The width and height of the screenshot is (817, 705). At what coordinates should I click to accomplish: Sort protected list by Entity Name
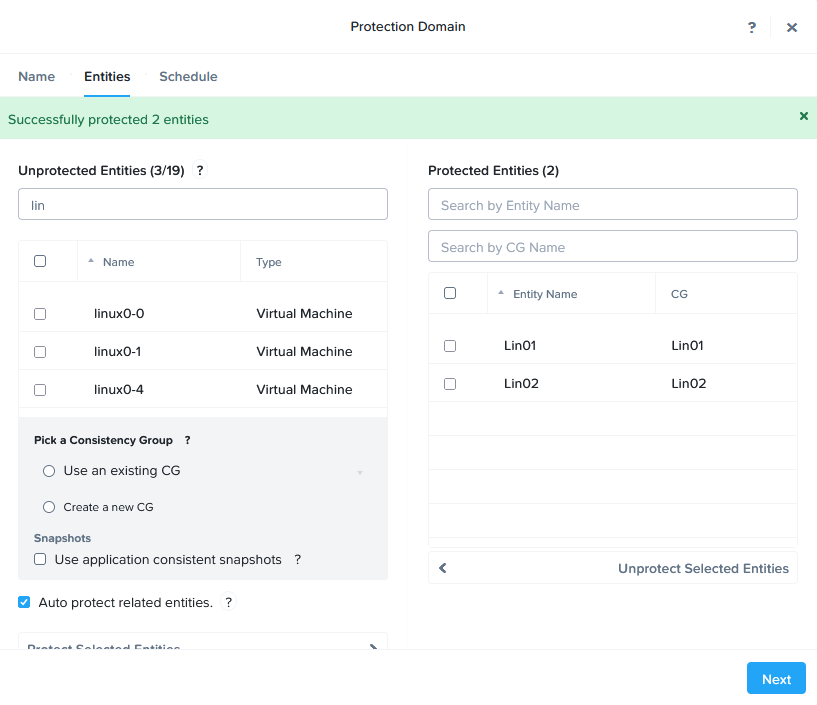[544, 294]
